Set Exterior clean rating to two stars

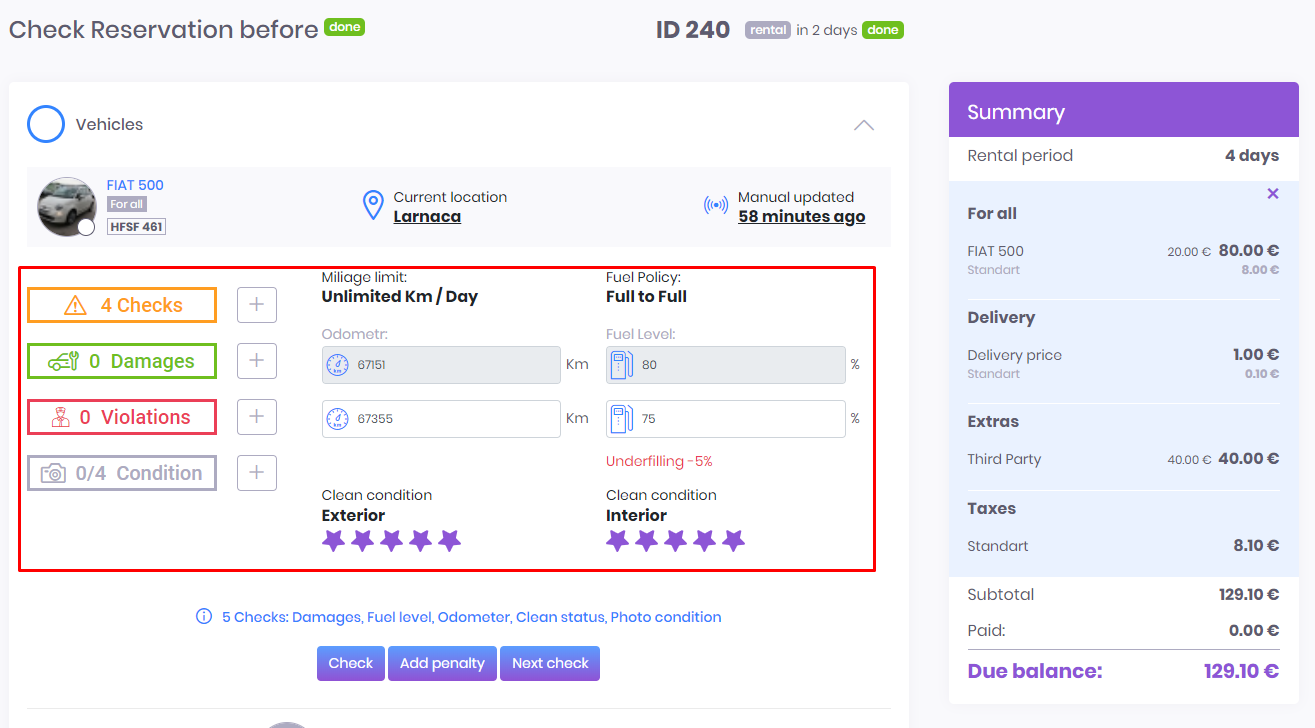pyautogui.click(x=363, y=541)
